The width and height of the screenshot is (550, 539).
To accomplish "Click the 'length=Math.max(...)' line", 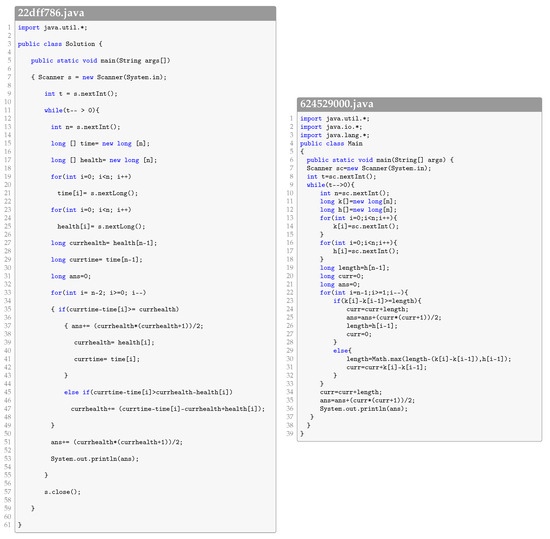I will [429, 359].
